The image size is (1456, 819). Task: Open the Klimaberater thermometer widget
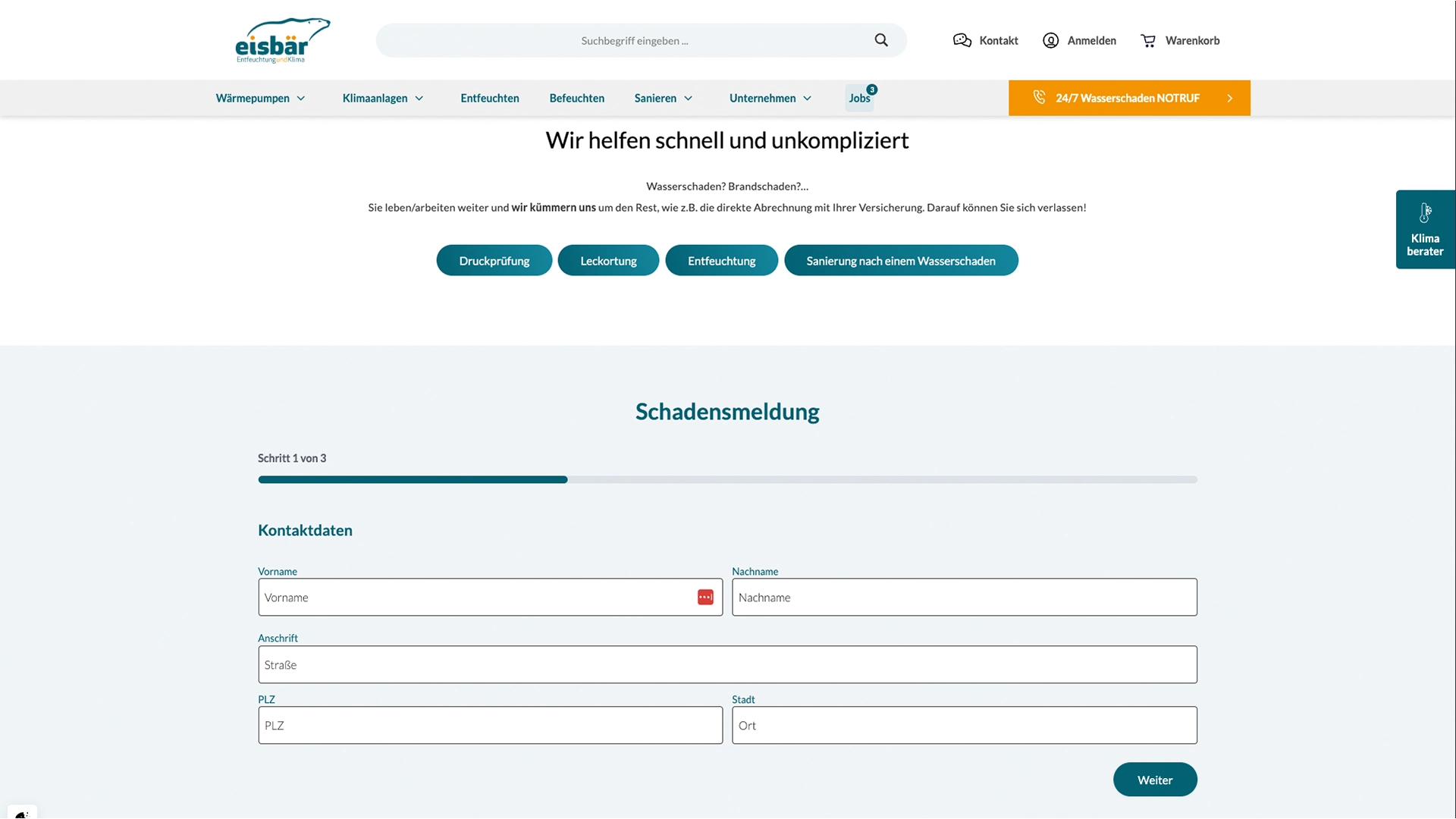click(1425, 229)
